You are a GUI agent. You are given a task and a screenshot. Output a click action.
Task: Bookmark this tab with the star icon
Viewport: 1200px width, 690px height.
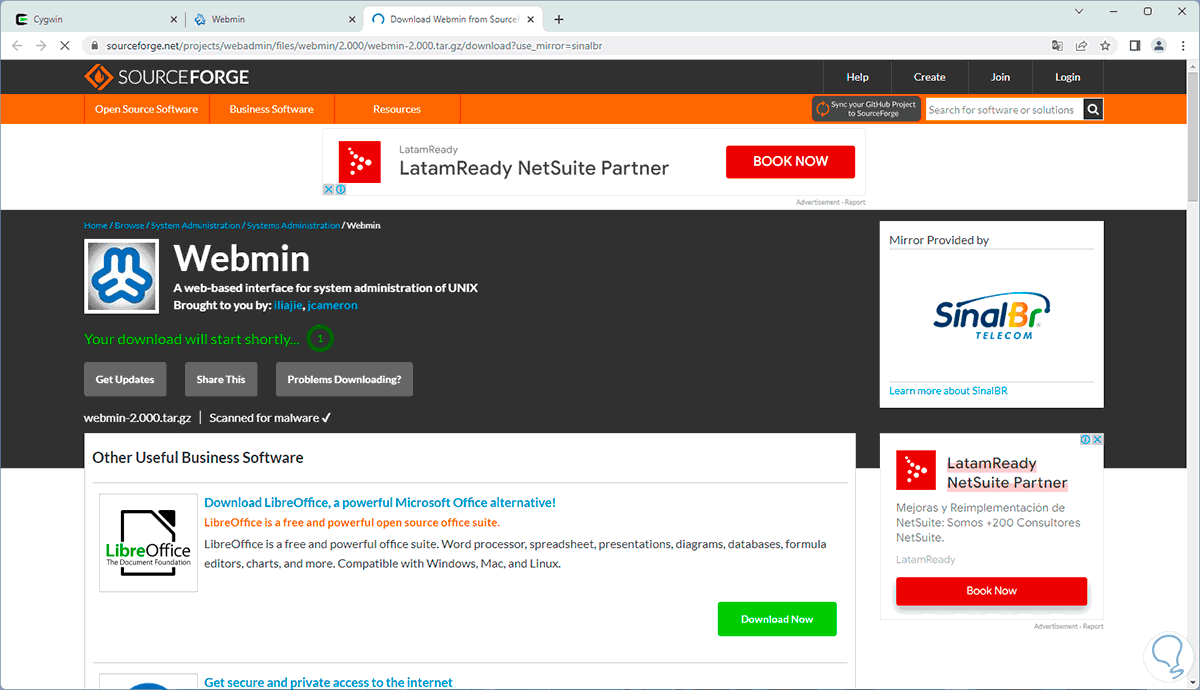pos(1105,46)
